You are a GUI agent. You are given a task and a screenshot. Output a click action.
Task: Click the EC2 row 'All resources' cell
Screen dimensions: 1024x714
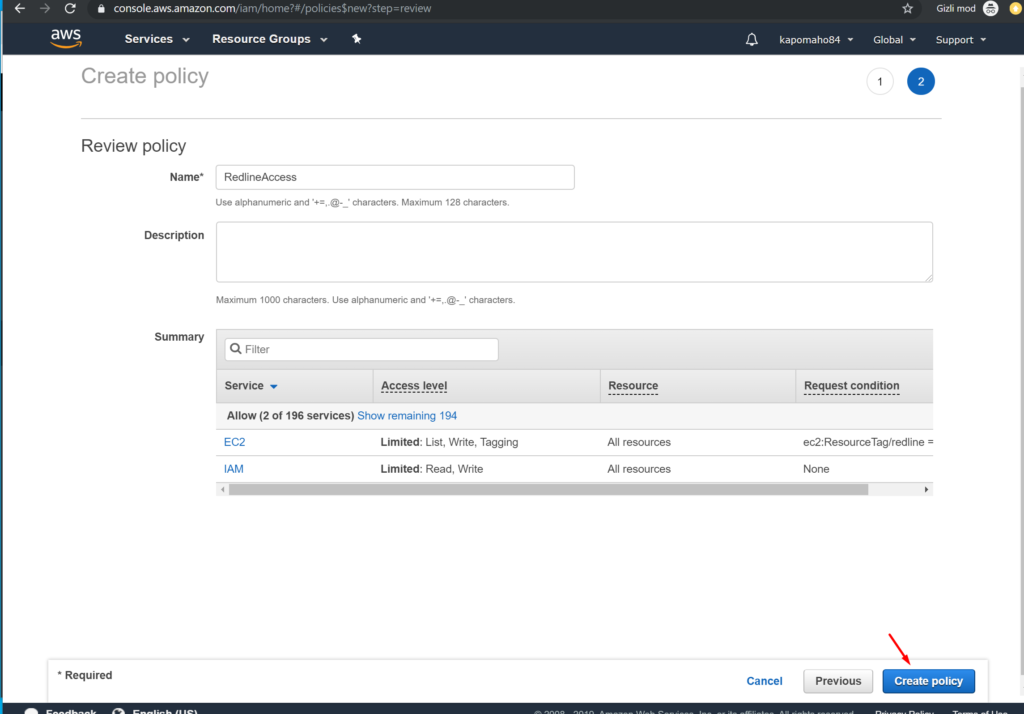[639, 442]
